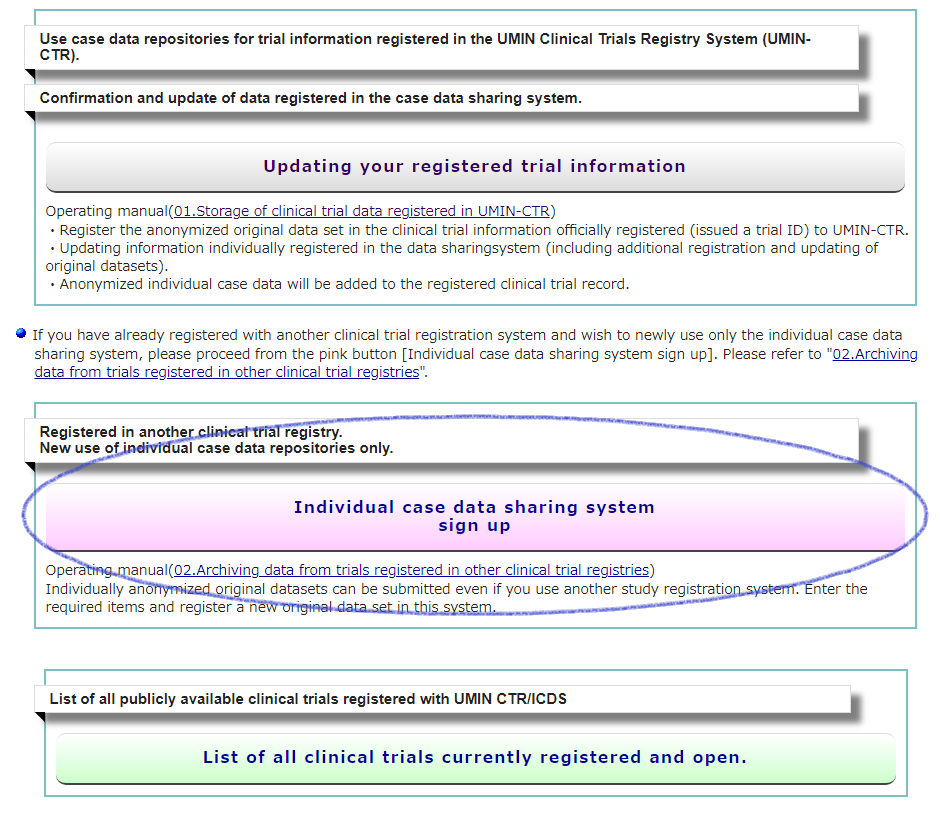
Task: Click 'Operating manual' label above the Register bullet
Action: (106, 211)
